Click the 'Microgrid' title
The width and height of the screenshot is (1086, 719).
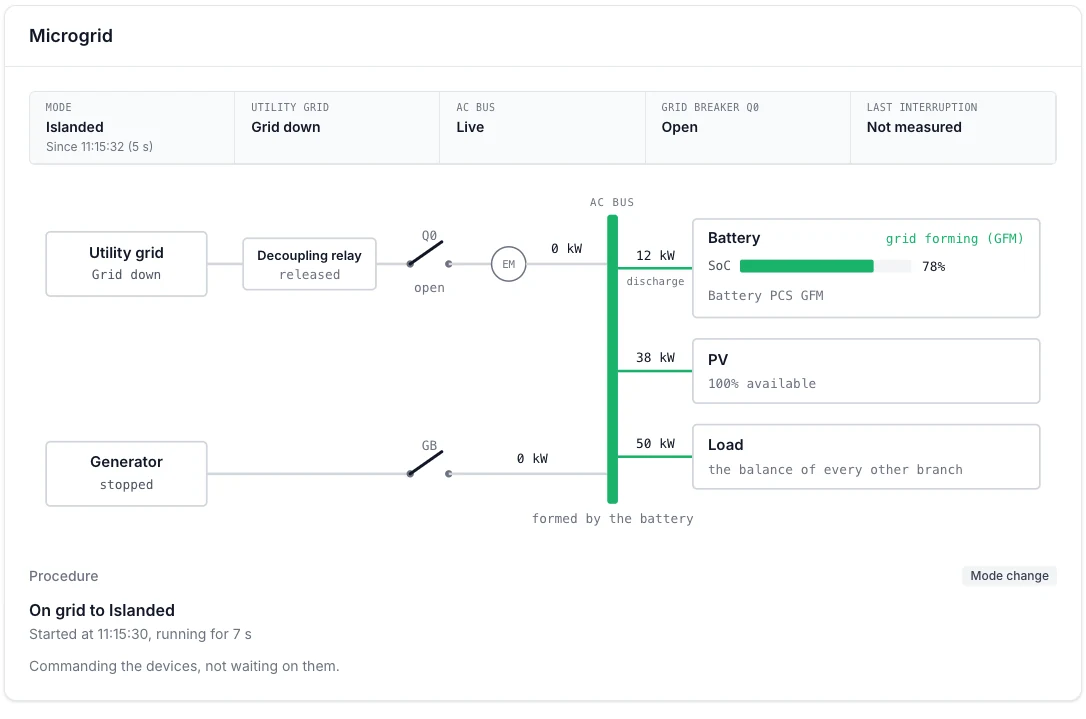pos(71,35)
